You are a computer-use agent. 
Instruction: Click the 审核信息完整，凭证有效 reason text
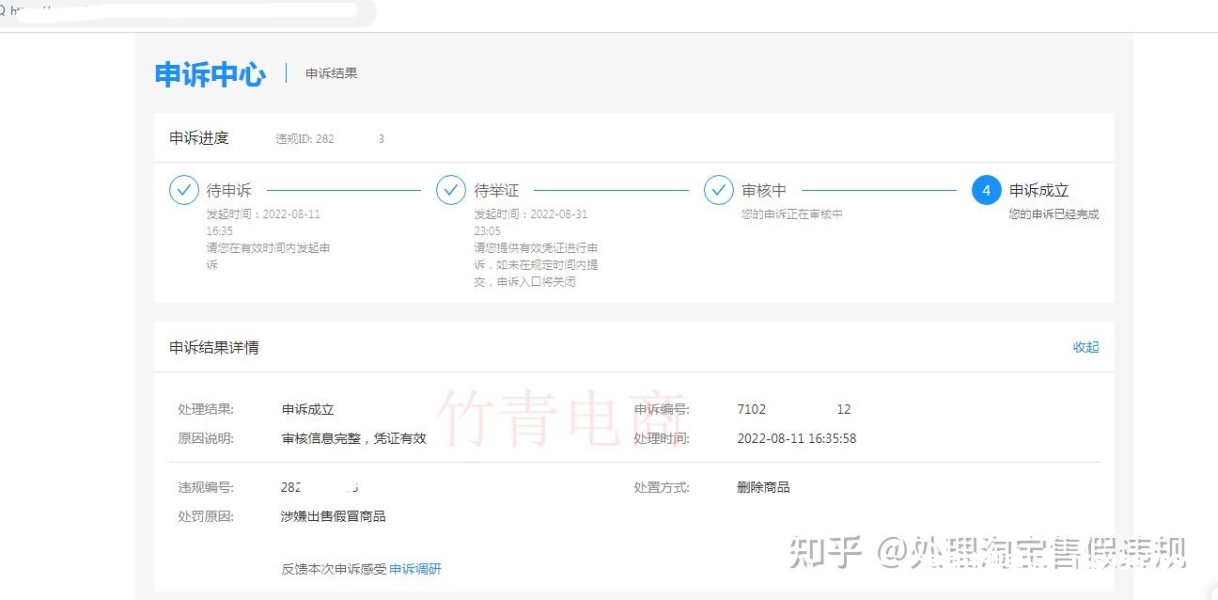(x=353, y=438)
